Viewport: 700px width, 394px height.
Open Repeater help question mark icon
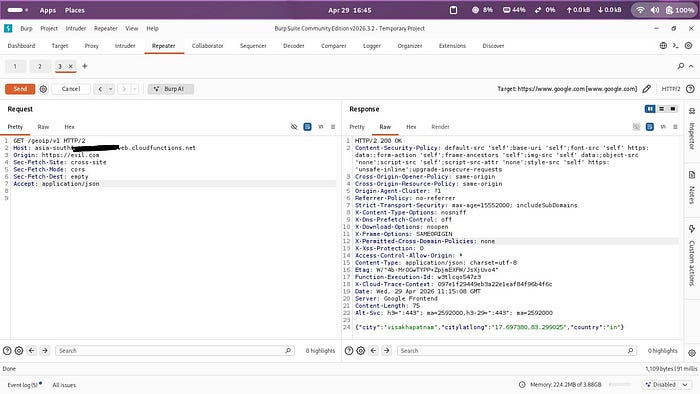[690, 89]
